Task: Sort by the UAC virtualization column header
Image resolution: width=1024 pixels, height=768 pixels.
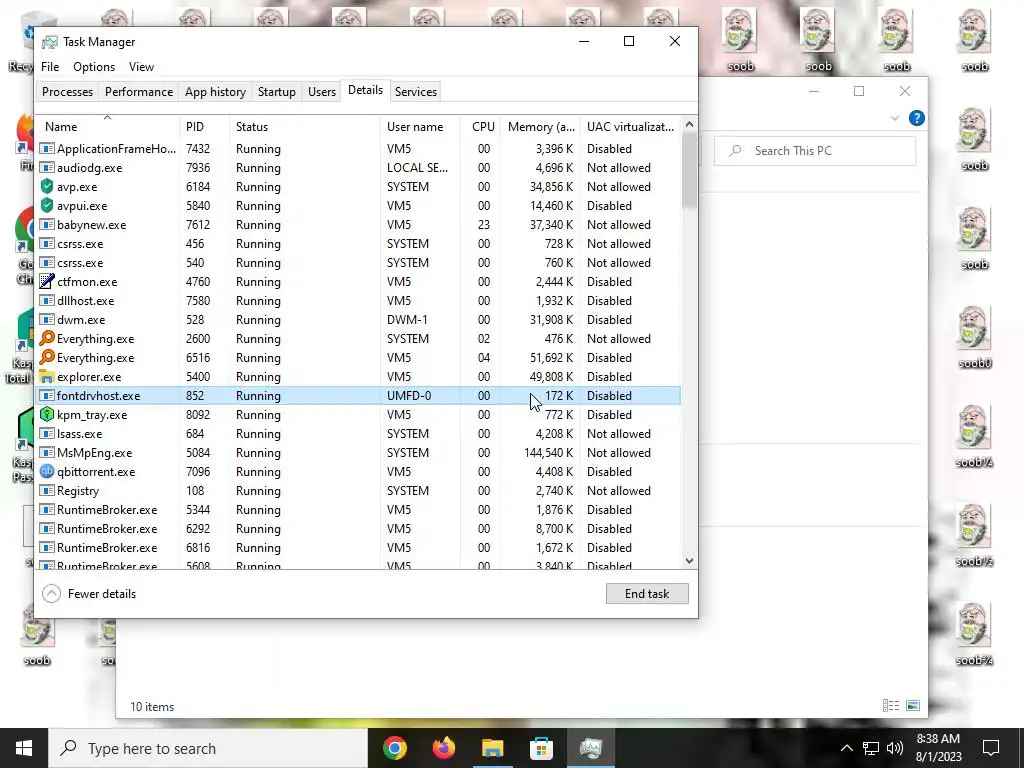Action: [630, 127]
